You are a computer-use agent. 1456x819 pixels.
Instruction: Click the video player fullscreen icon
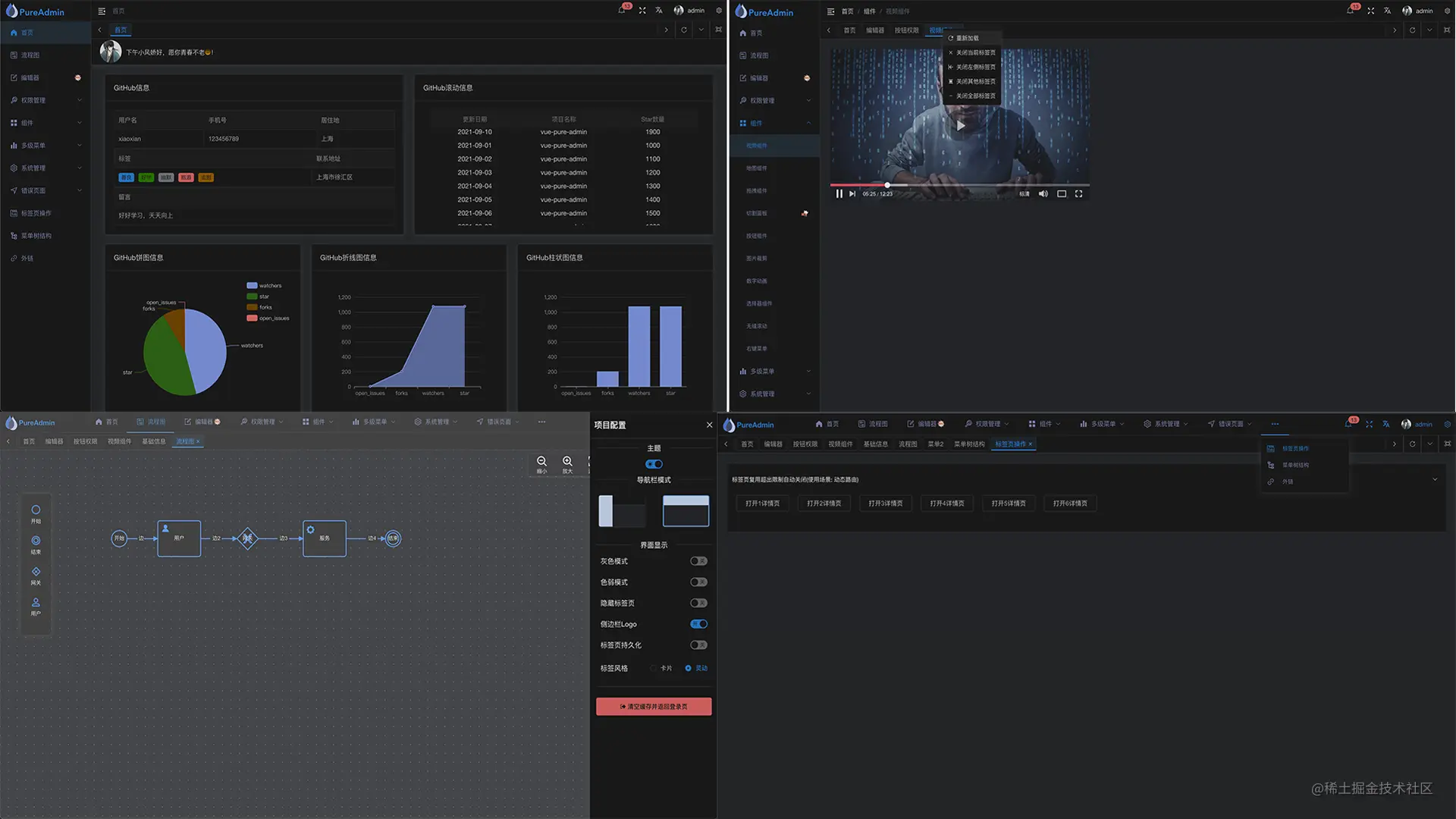point(1078,194)
